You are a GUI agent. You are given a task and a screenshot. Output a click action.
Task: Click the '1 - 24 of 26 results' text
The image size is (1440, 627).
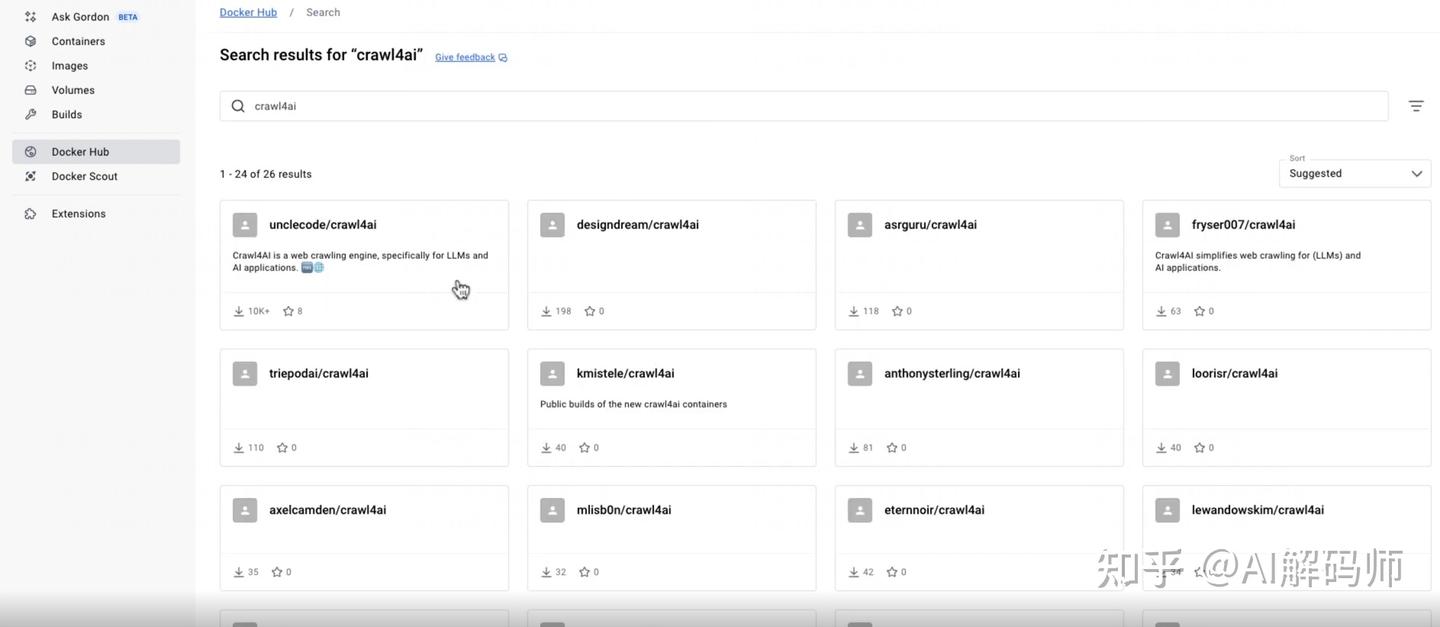point(266,174)
